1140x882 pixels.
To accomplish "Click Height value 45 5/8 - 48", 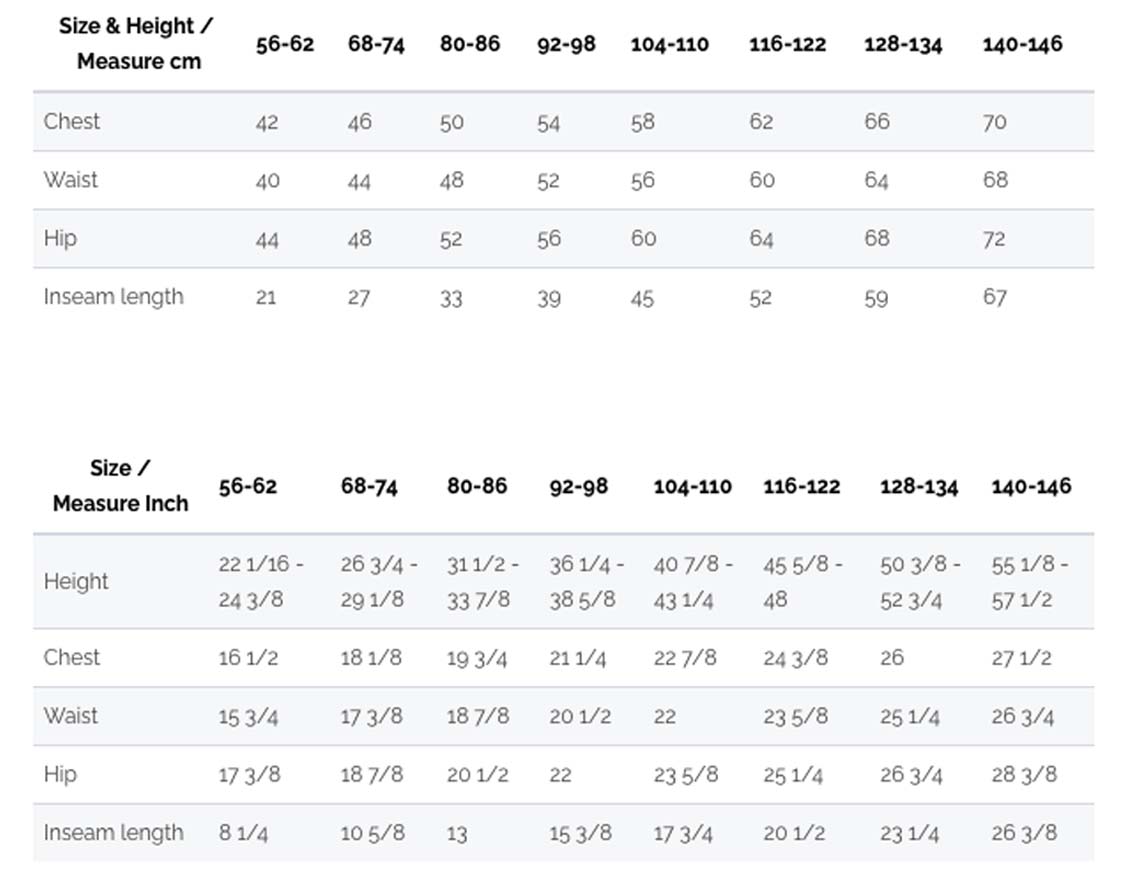I will (803, 582).
